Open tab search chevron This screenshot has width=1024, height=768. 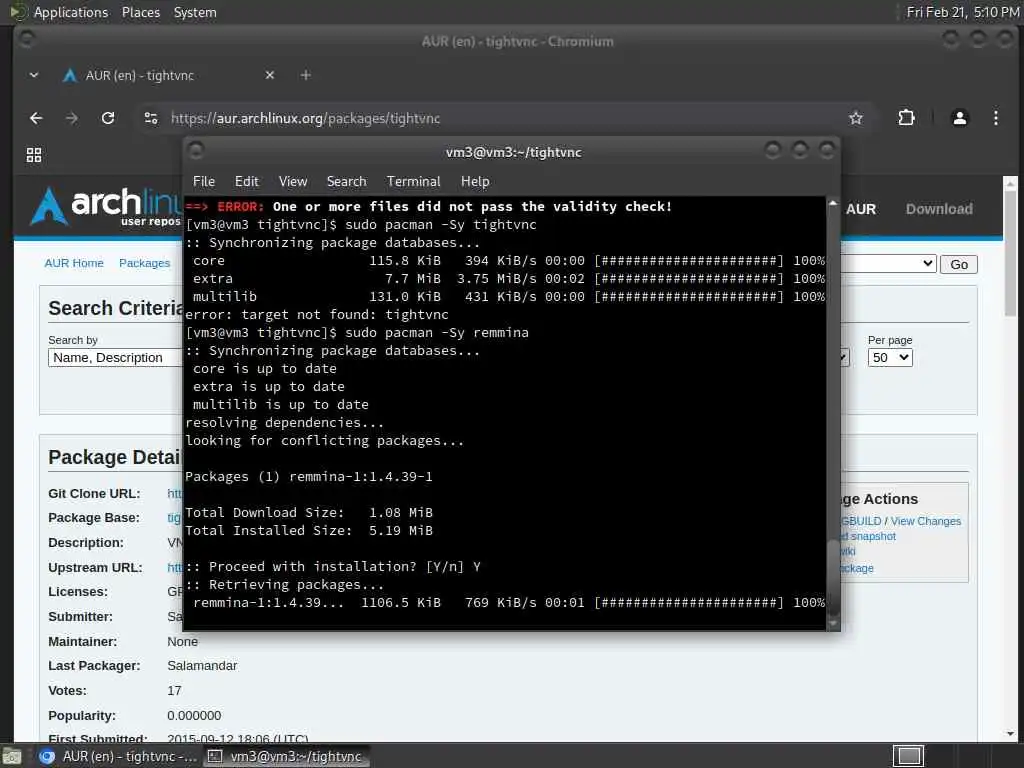click(34, 75)
